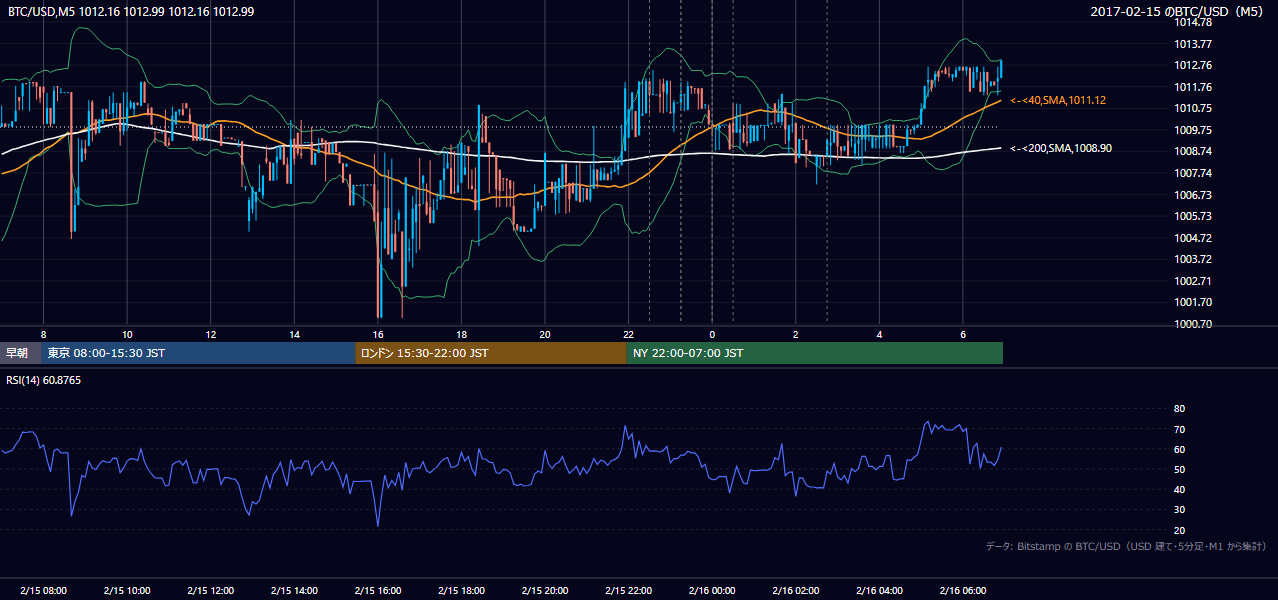The height and width of the screenshot is (600, 1278).
Task: Click the 2/15 10:00 date label
Action: (x=127, y=590)
